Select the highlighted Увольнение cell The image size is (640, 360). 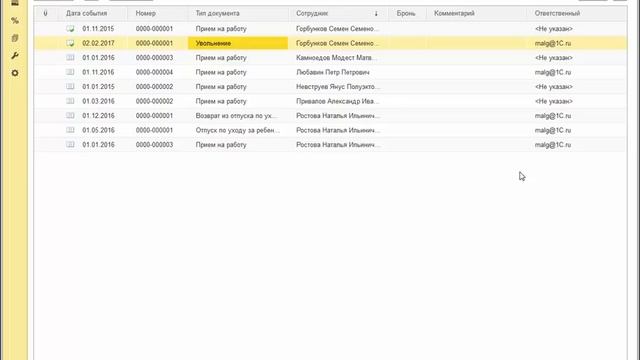(x=238, y=43)
